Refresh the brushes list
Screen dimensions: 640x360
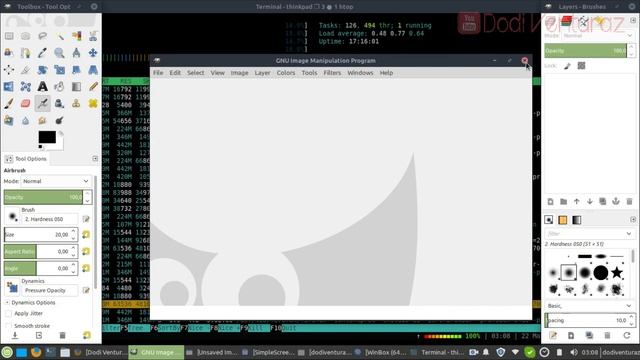click(627, 336)
